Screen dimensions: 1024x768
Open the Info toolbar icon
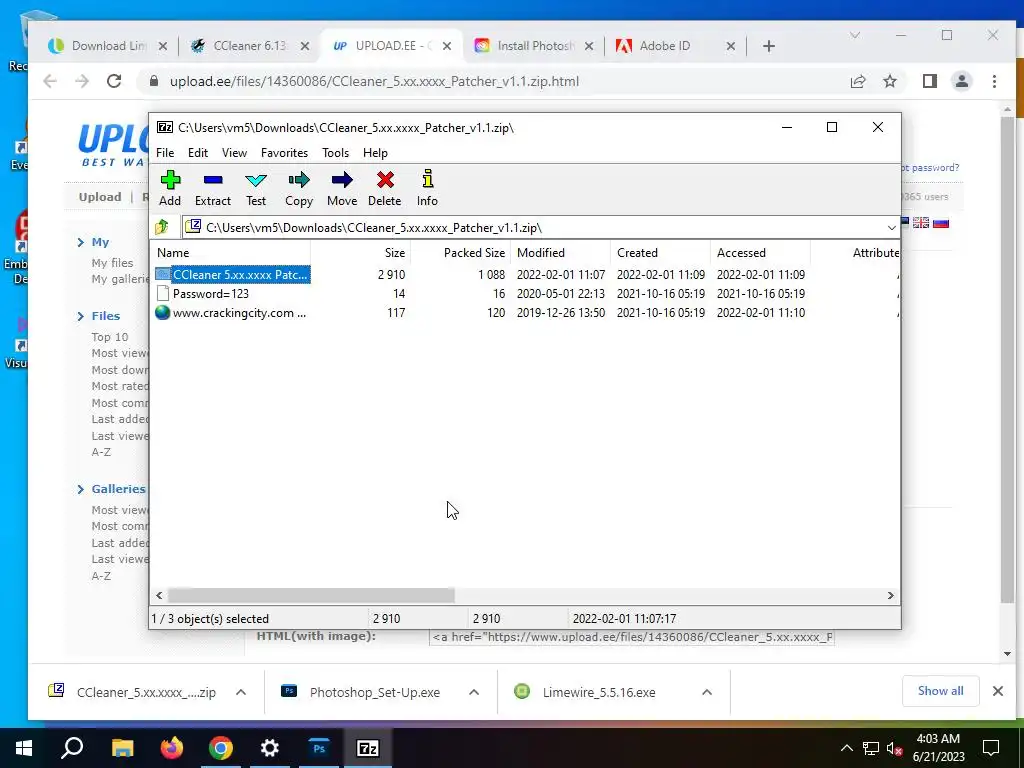pos(427,189)
